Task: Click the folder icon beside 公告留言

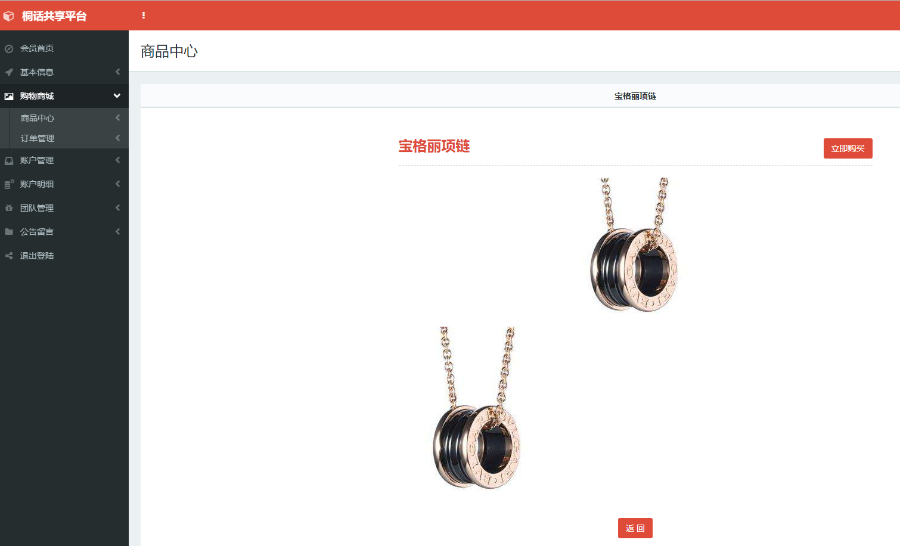Action: click(x=9, y=232)
